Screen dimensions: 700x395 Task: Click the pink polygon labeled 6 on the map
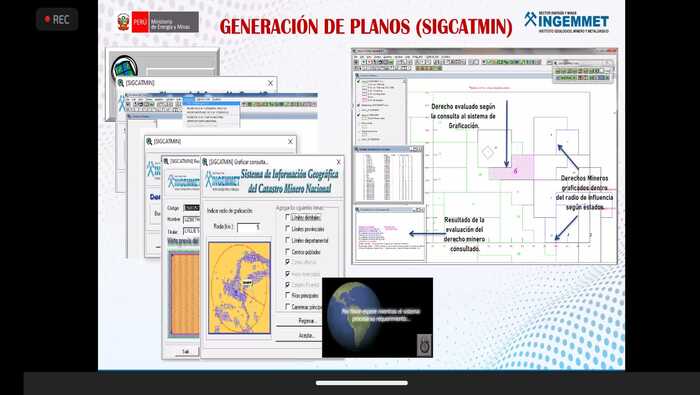pyautogui.click(x=516, y=170)
